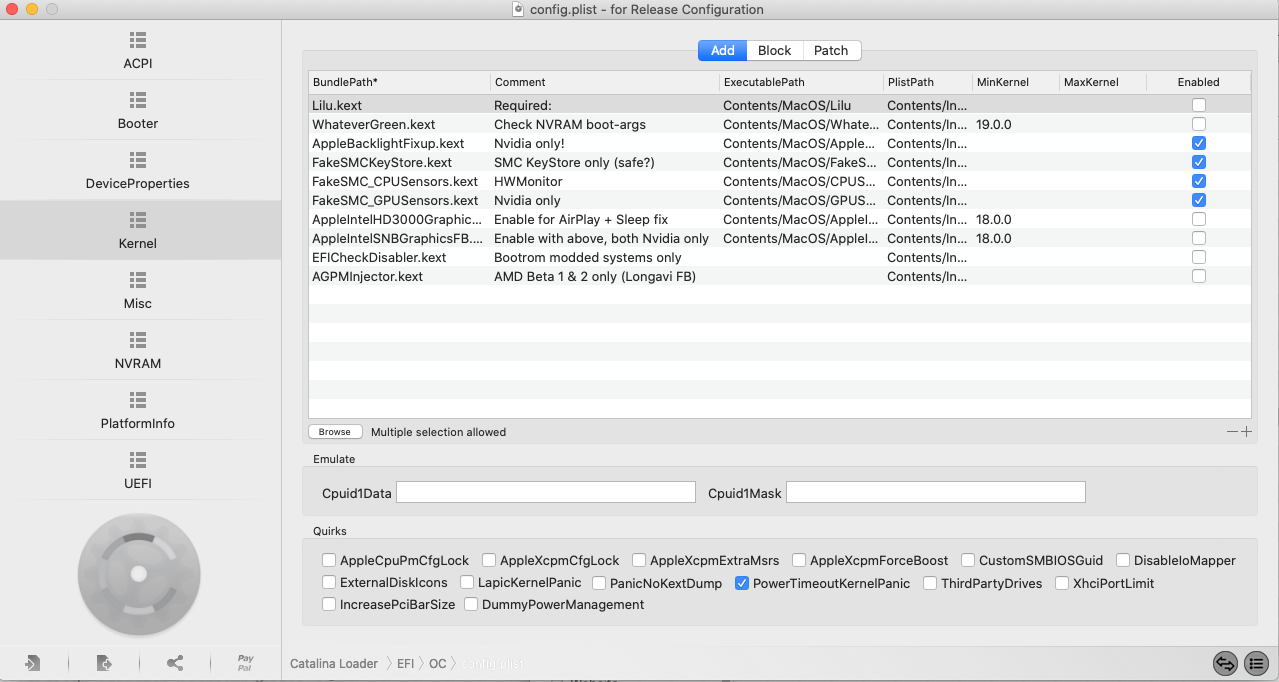This screenshot has width=1279, height=682.
Task: Click the import icon in bottom-left toolbar
Action: tap(33, 663)
